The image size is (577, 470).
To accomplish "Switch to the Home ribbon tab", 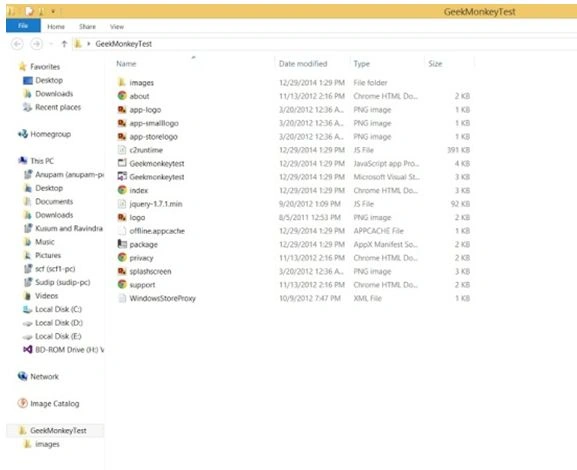I will (x=56, y=26).
